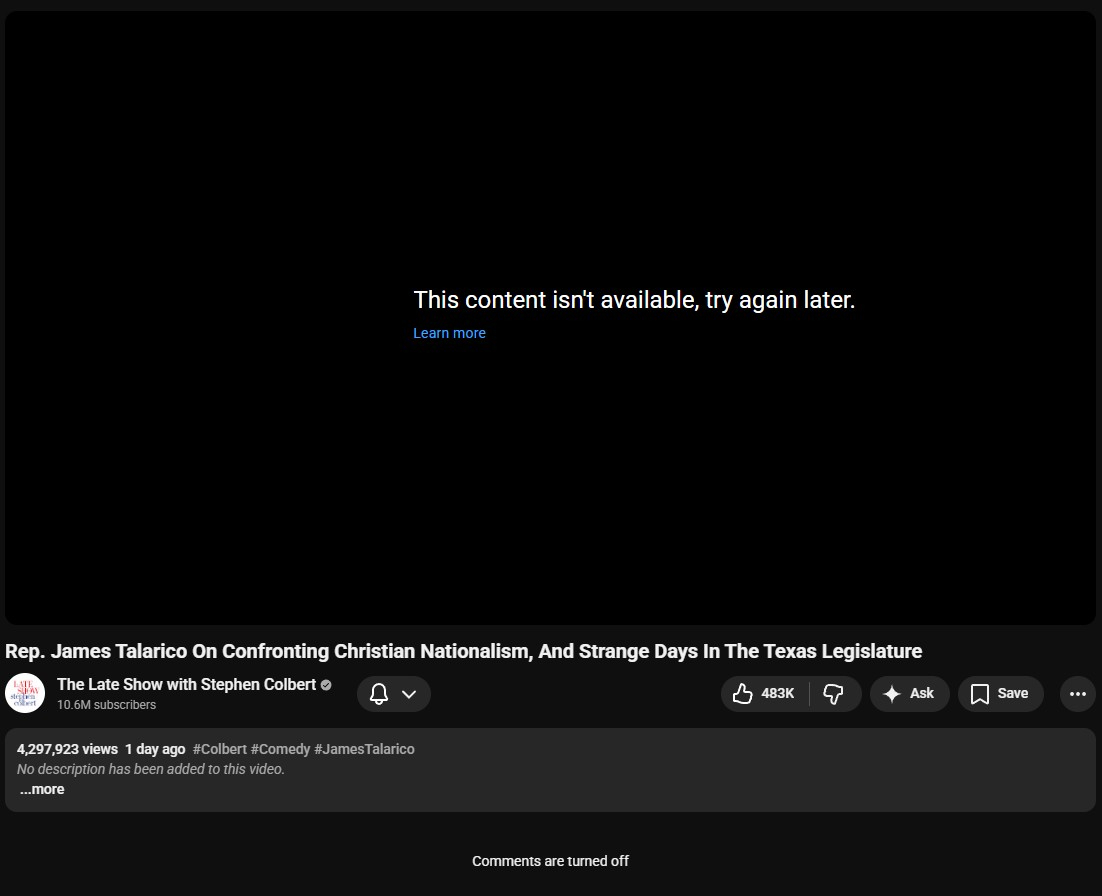This screenshot has width=1102, height=896.
Task: Click 'Learn more' in the video player
Action: tap(449, 333)
